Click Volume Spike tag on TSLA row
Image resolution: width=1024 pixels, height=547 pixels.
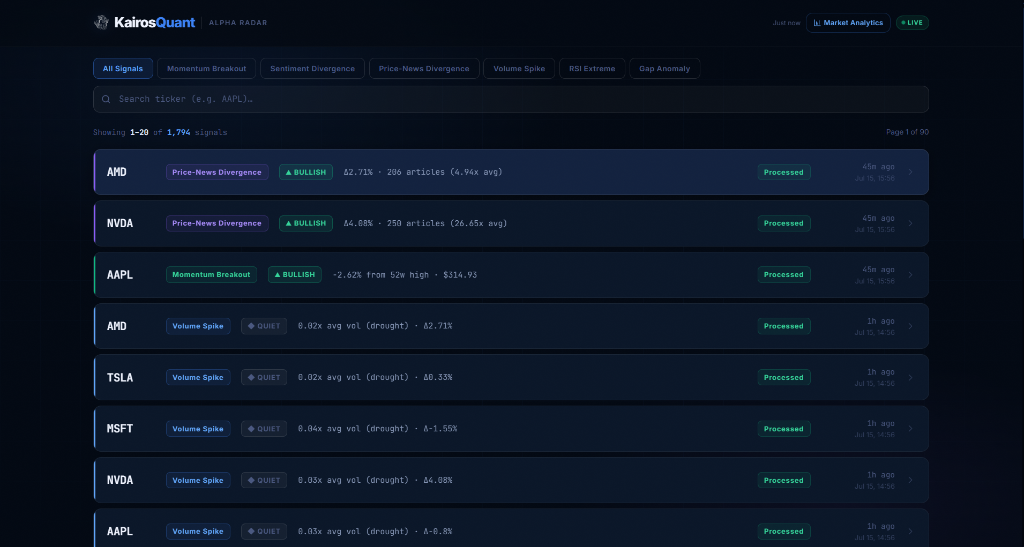pos(198,377)
